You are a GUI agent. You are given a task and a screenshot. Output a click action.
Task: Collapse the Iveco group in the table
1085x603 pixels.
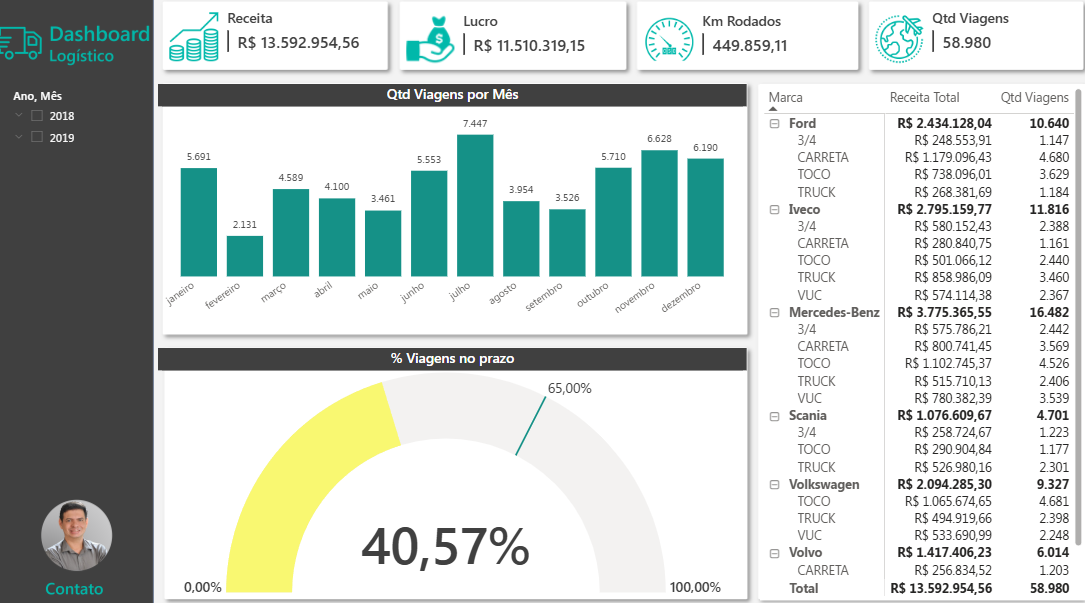775,209
